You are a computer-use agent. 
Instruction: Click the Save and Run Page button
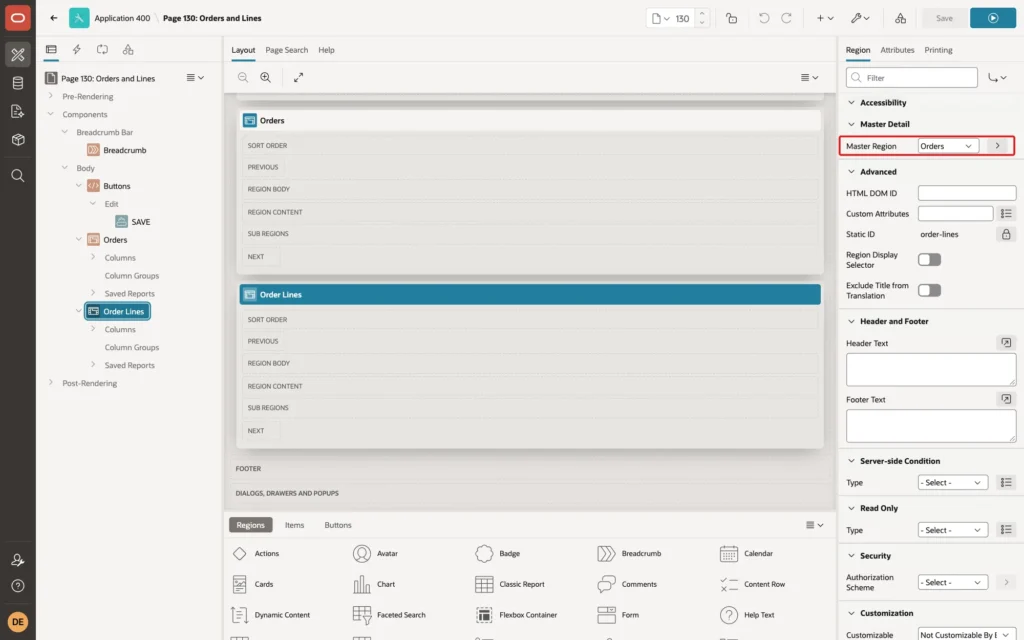click(993, 18)
